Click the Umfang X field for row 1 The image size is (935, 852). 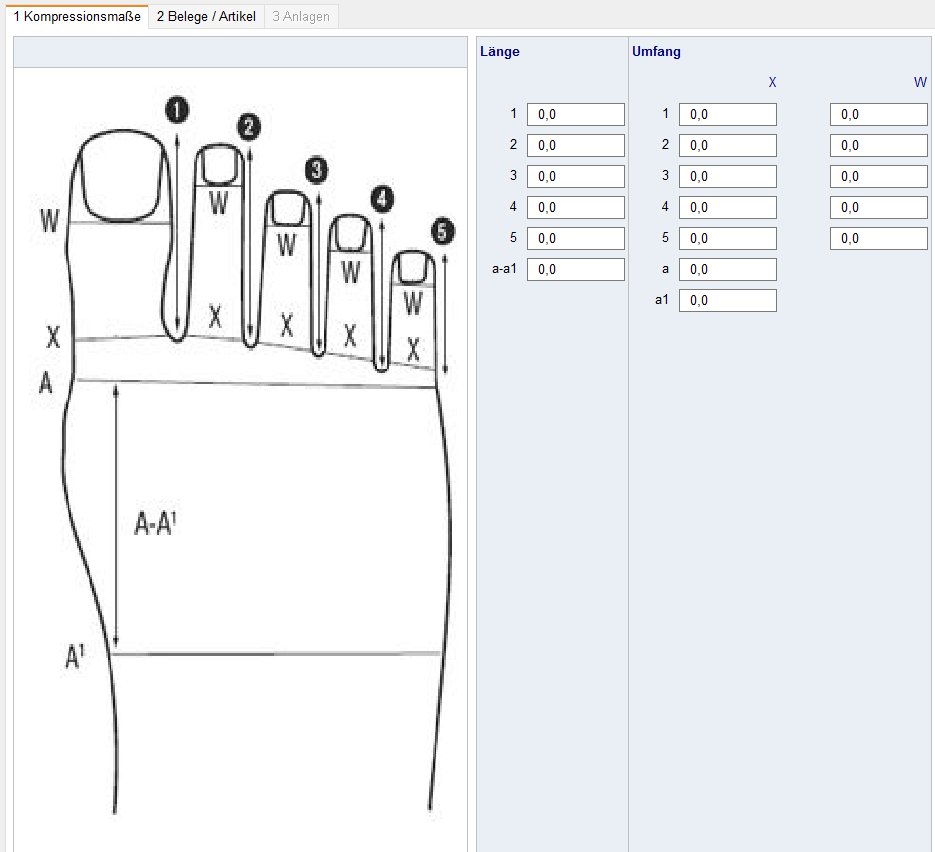click(728, 115)
